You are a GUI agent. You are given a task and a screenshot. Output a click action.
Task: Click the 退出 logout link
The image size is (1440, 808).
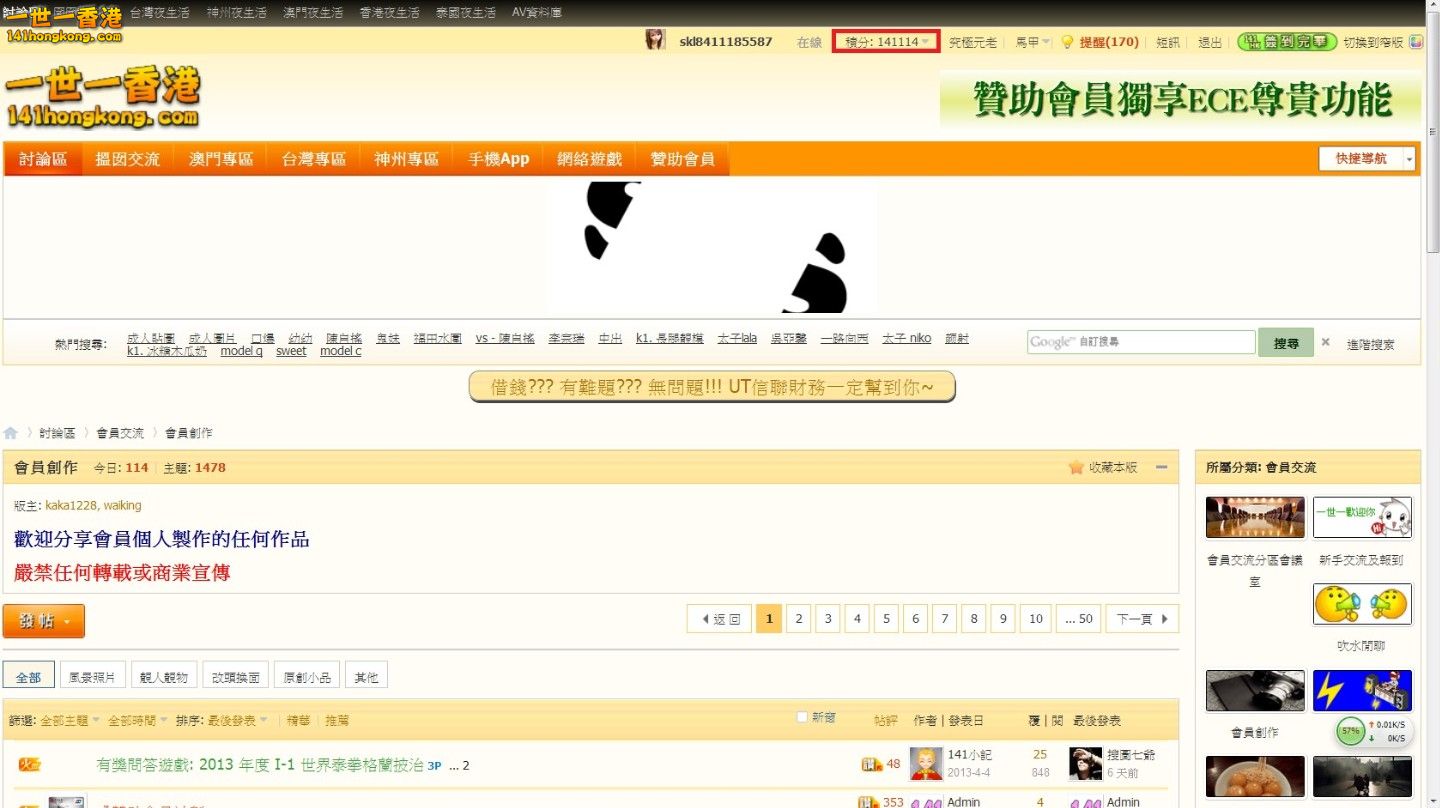[1210, 42]
